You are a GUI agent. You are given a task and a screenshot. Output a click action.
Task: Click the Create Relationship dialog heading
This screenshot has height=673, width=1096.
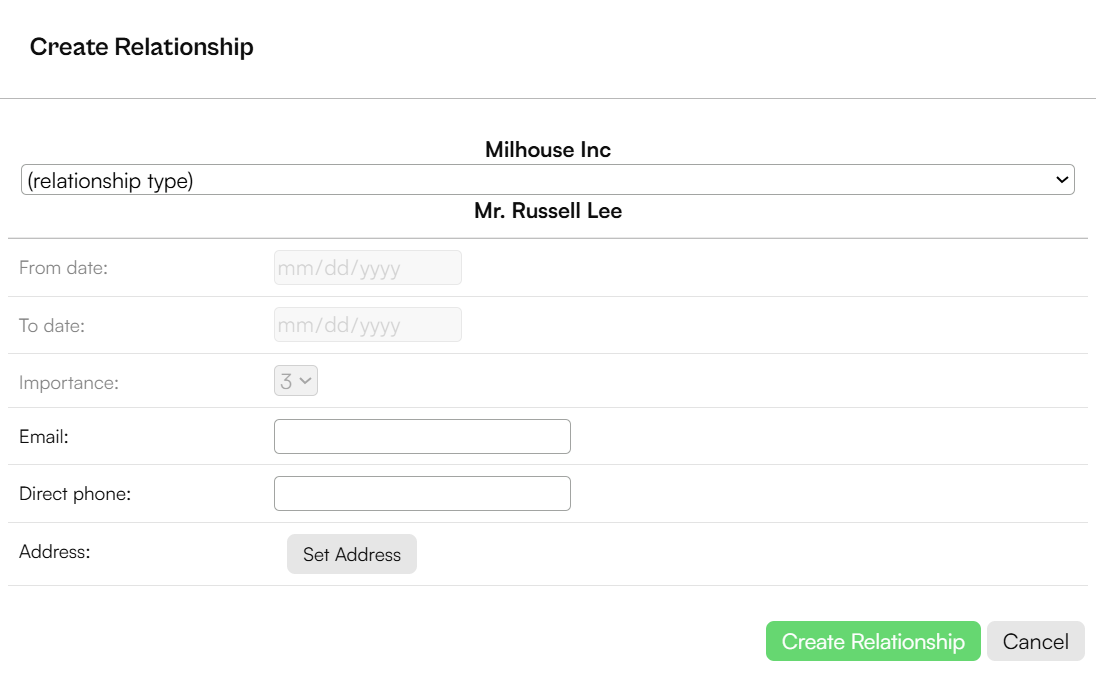click(x=142, y=47)
